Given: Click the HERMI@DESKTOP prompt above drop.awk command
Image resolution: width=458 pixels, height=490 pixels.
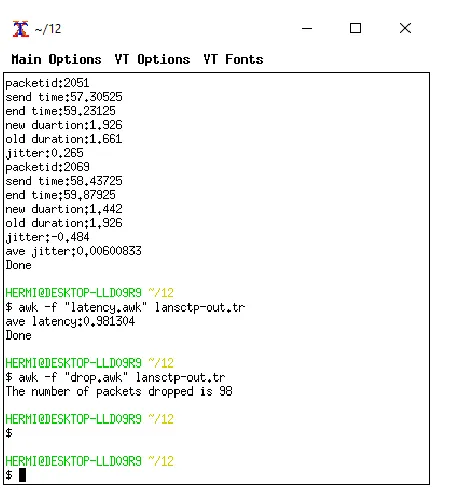Looking at the screenshot, I should pos(90,363).
